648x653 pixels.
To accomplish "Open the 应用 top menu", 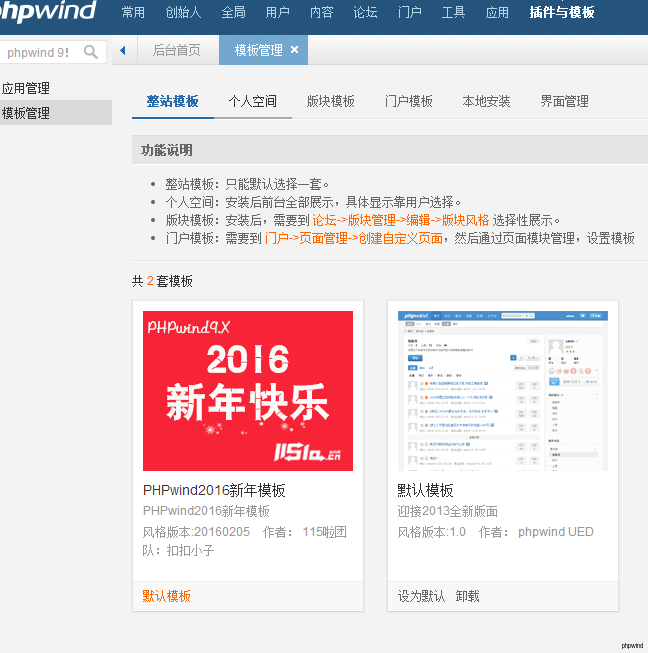I will [497, 12].
